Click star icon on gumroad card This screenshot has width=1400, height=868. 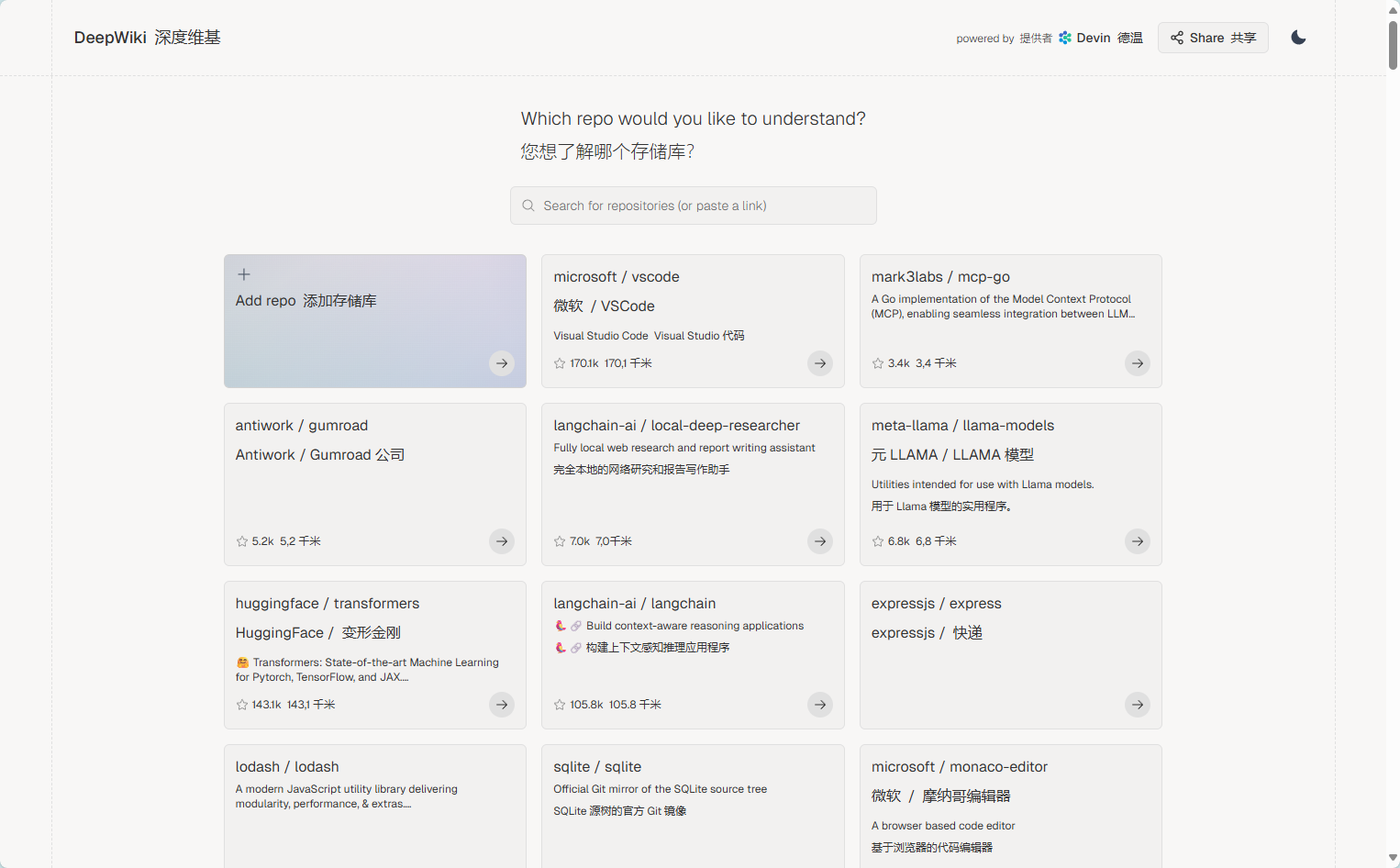tap(242, 541)
